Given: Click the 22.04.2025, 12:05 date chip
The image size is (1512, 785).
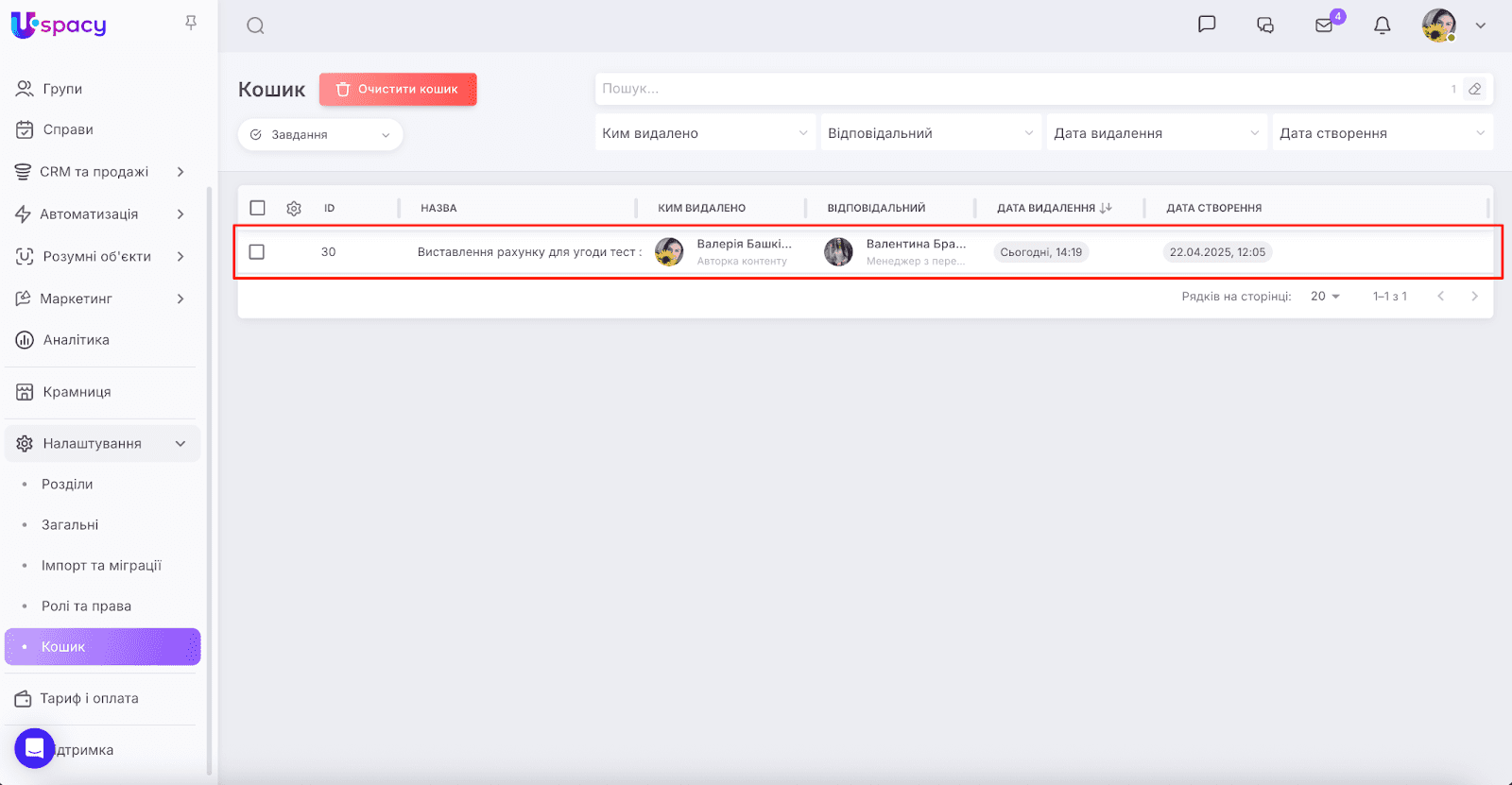Looking at the screenshot, I should pyautogui.click(x=1217, y=252).
